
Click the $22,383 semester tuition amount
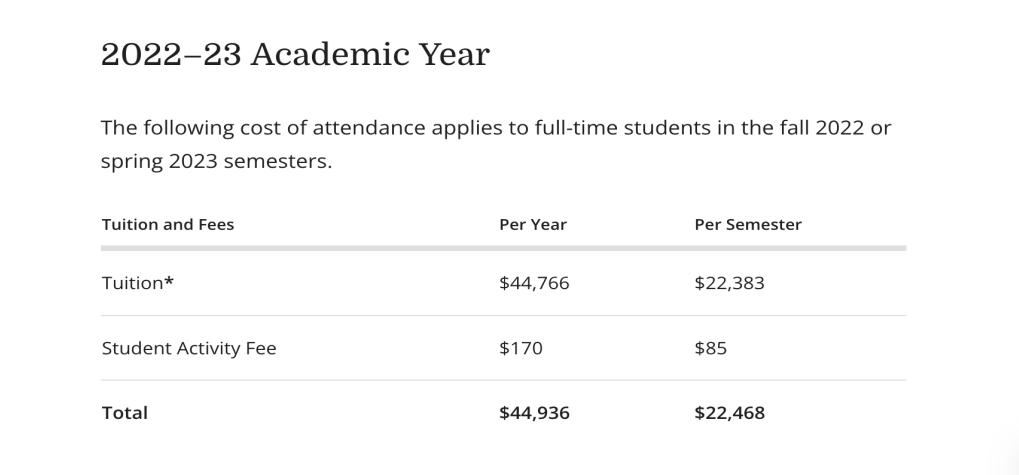pyautogui.click(x=729, y=283)
